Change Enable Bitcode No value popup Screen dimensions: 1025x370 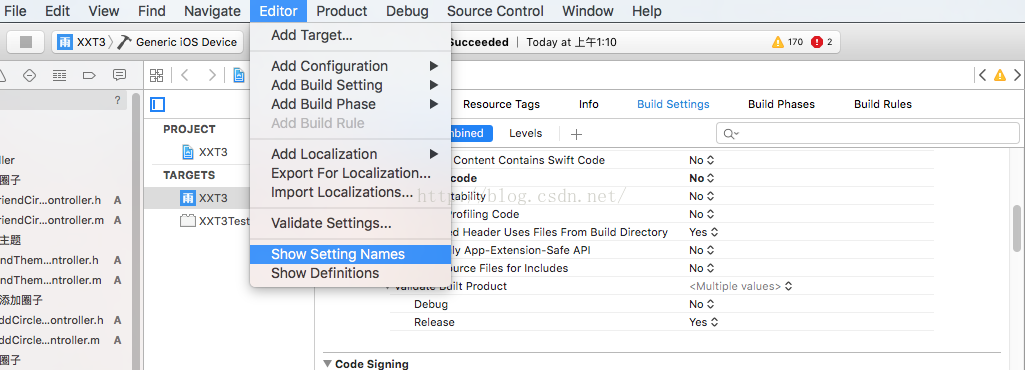coord(701,178)
